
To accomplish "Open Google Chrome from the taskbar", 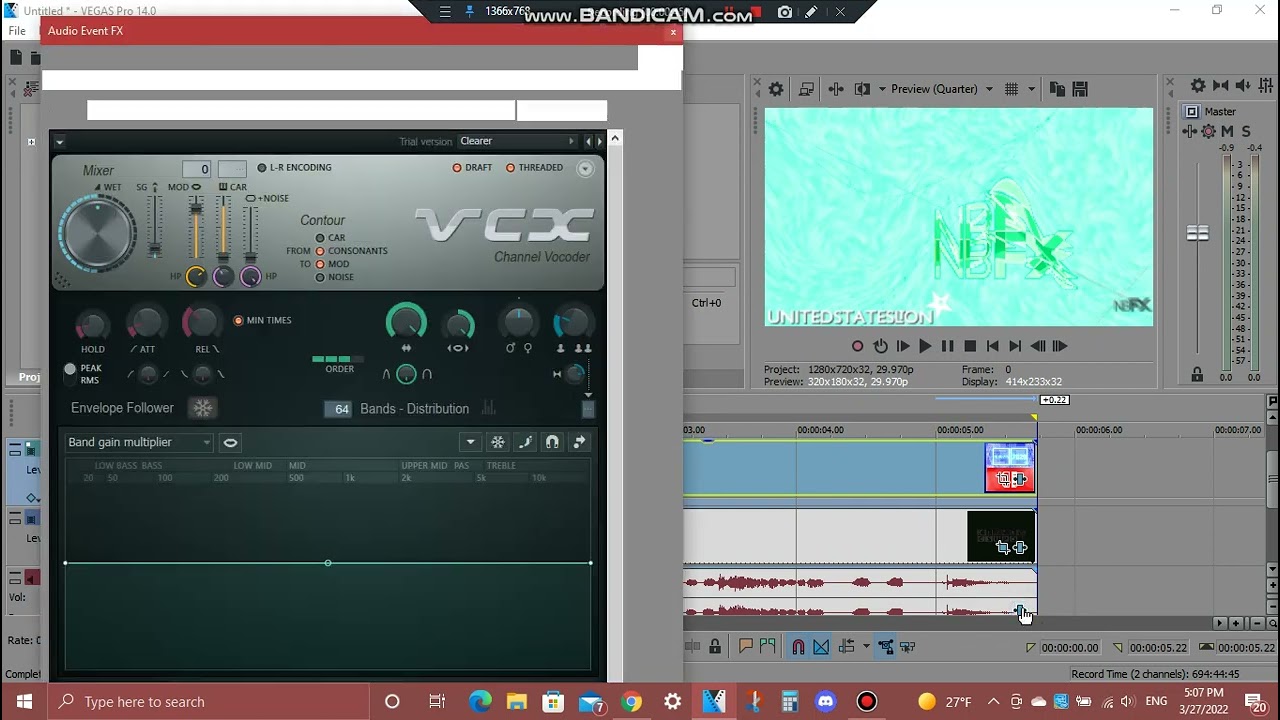I will tap(630, 701).
